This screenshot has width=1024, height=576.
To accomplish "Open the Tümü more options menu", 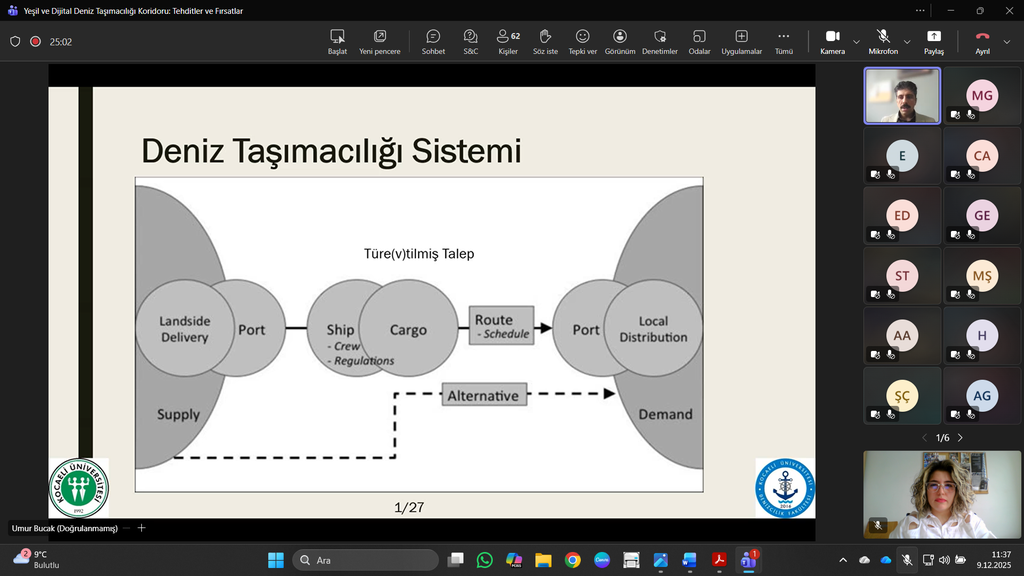I will tap(784, 41).
